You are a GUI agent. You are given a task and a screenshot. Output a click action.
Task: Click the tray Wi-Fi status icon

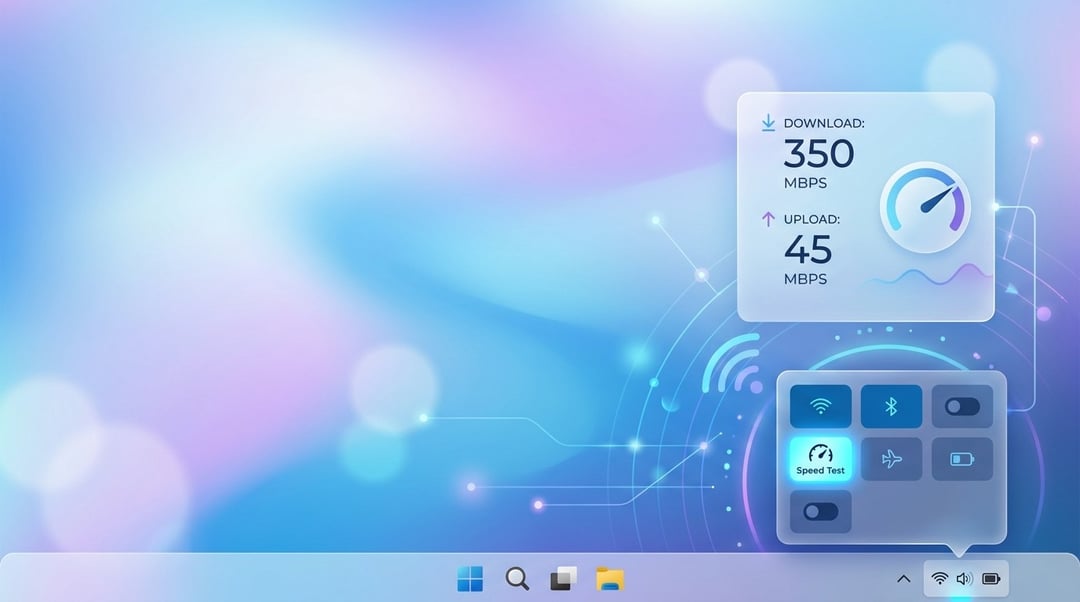click(938, 578)
